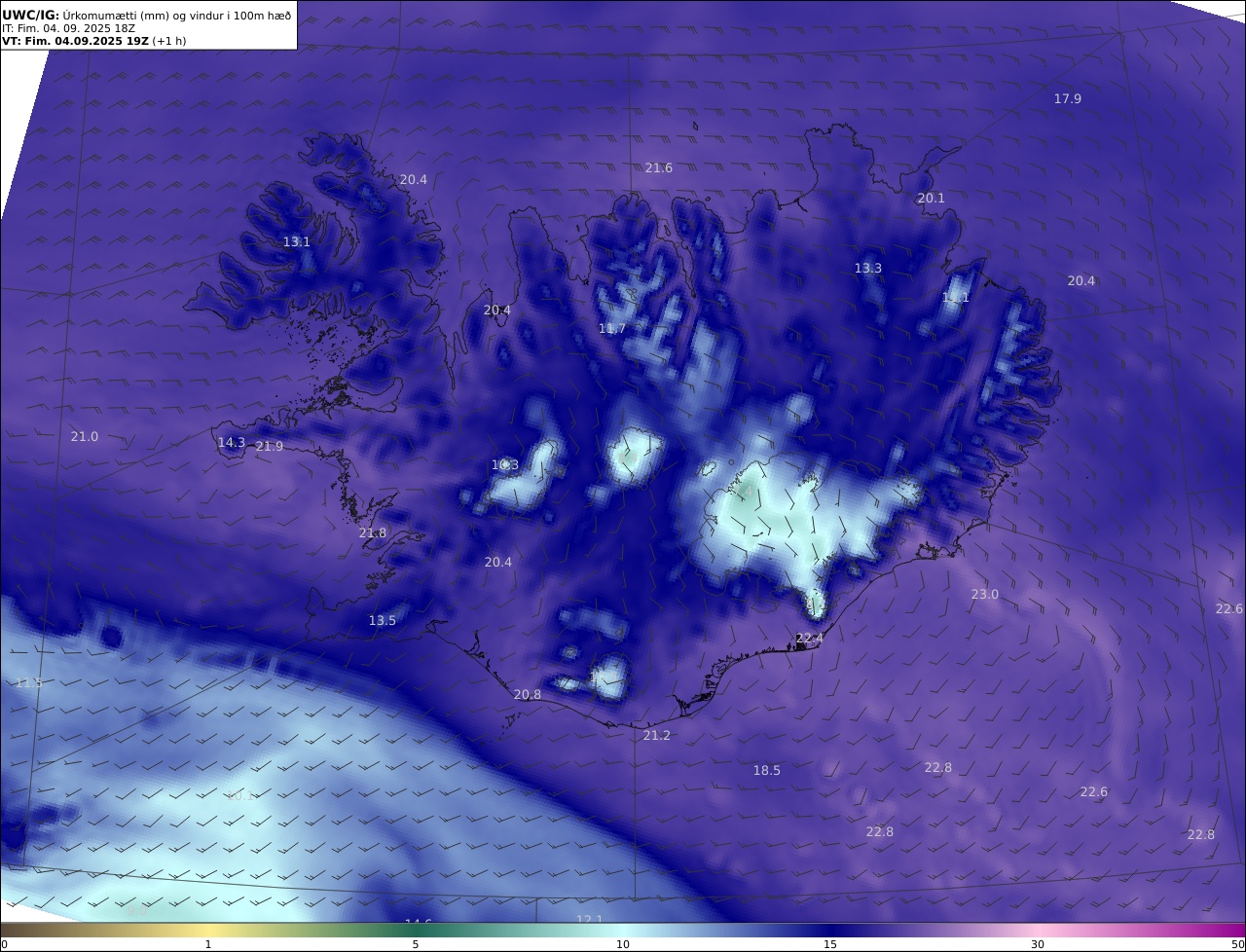Image resolution: width=1246 pixels, height=952 pixels.
Task: Click the 22.4 value label
Action: click(x=810, y=639)
